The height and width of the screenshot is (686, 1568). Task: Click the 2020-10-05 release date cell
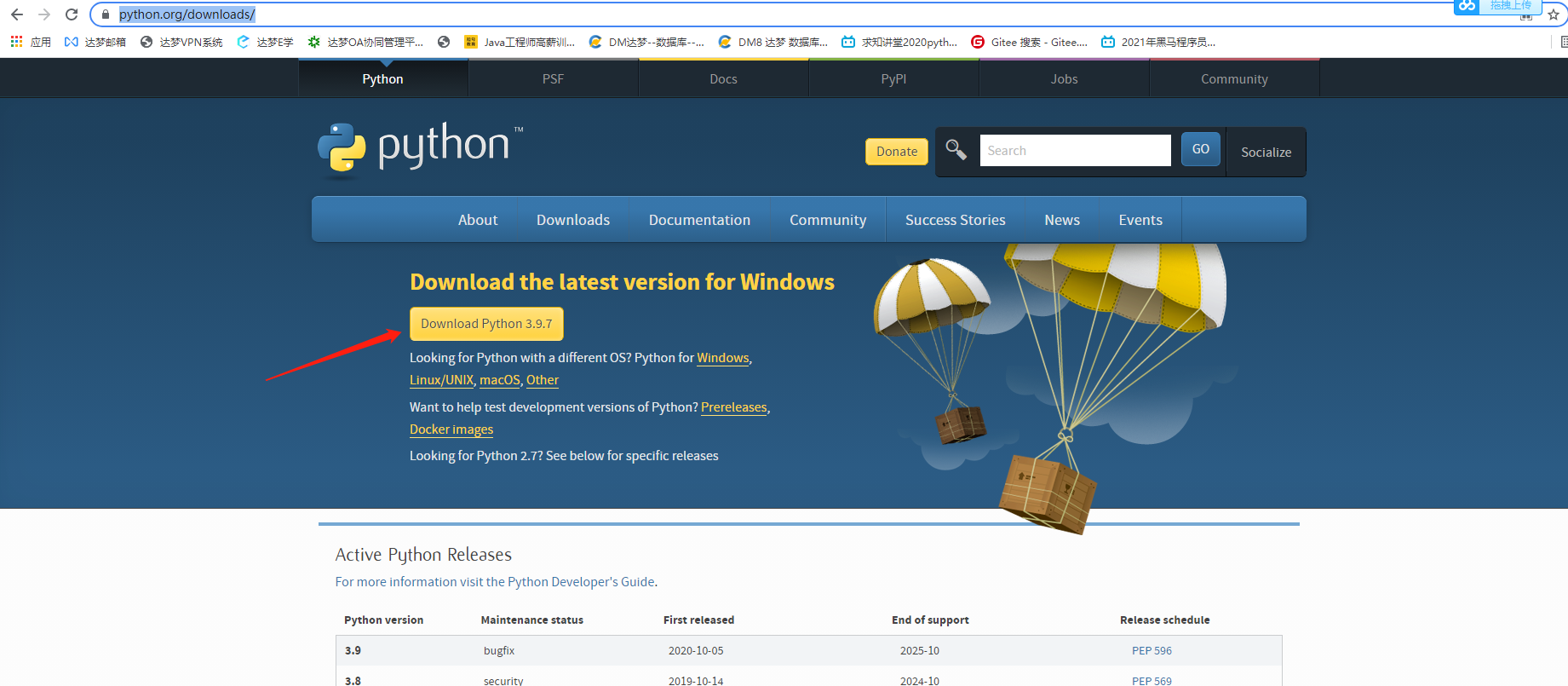pyautogui.click(x=696, y=651)
